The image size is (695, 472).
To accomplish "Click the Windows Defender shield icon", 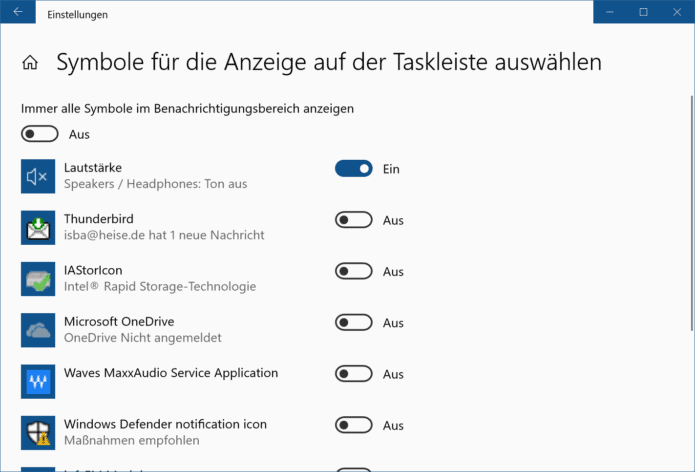I will (38, 432).
